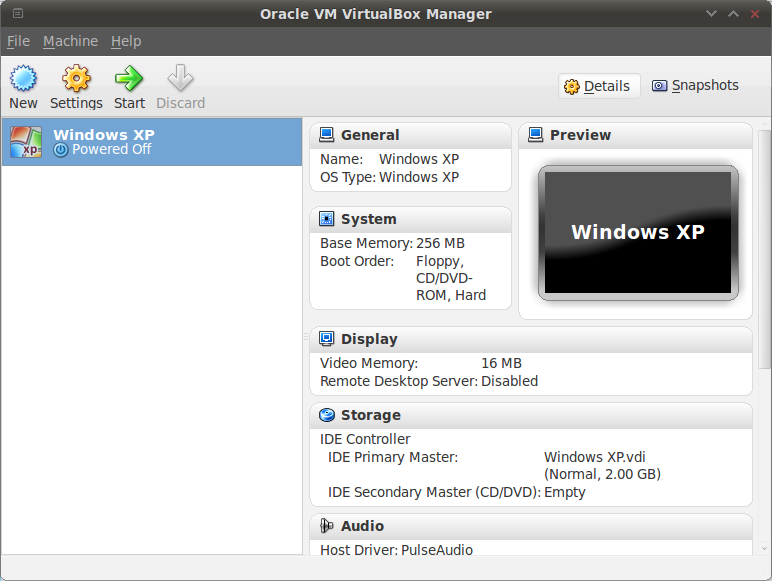This screenshot has height=581, width=772.
Task: Select the Windows XP virtual machine entry
Action: coord(152,142)
